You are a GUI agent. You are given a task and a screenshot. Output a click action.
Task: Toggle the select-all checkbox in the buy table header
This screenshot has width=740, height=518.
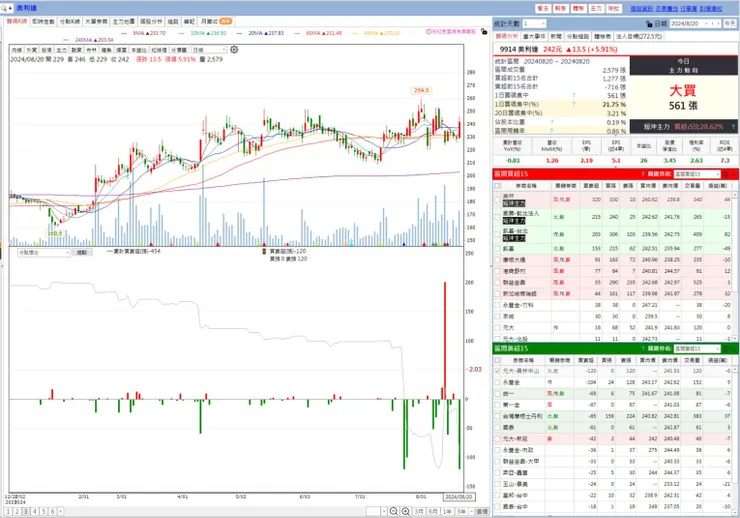coord(497,185)
